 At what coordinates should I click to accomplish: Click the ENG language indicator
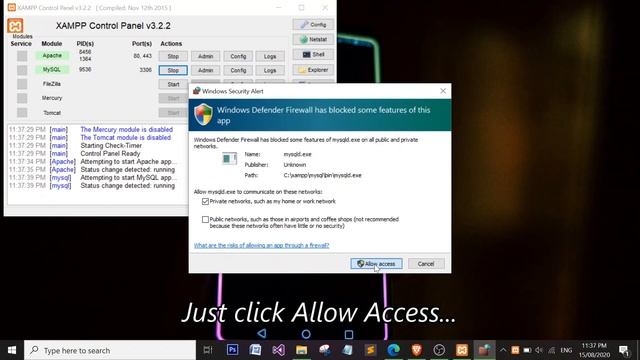point(566,350)
